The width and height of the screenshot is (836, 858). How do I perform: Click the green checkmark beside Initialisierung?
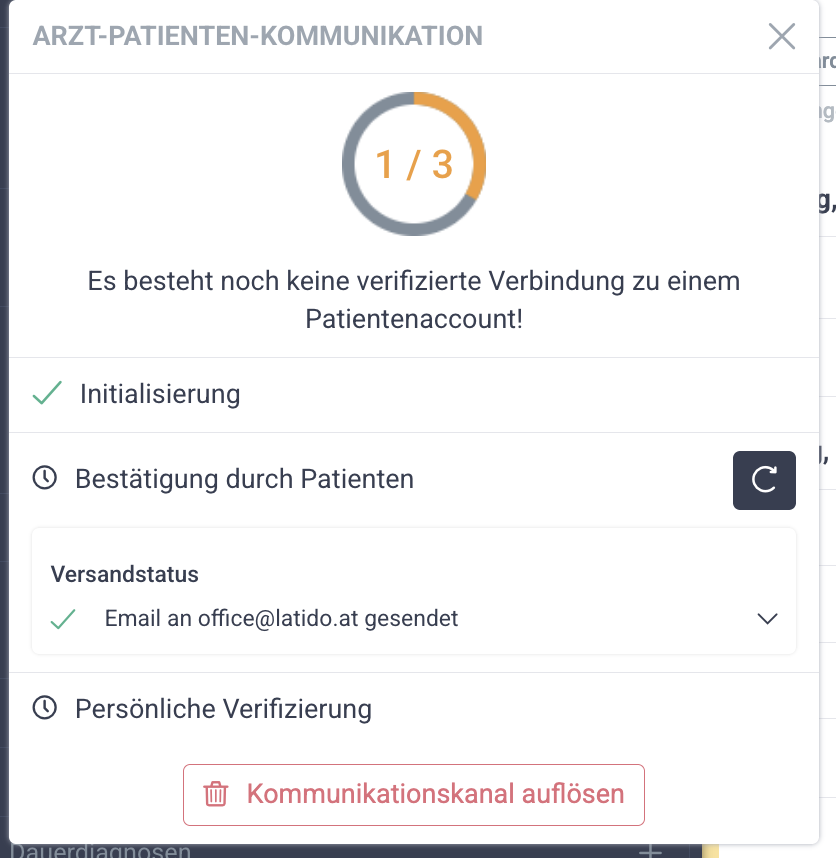[x=47, y=394]
